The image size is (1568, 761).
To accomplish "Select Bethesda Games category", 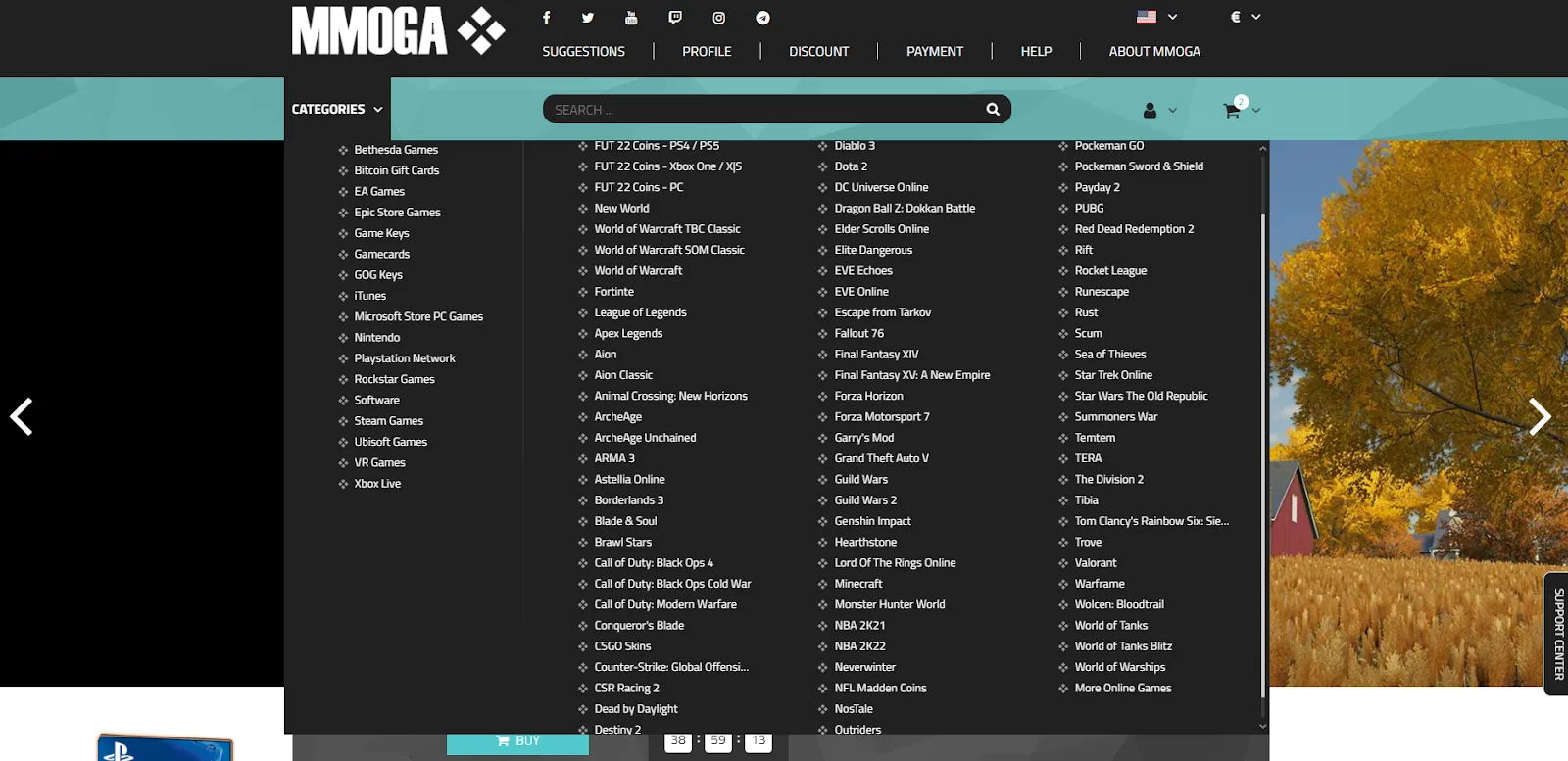I will pyautogui.click(x=396, y=150).
